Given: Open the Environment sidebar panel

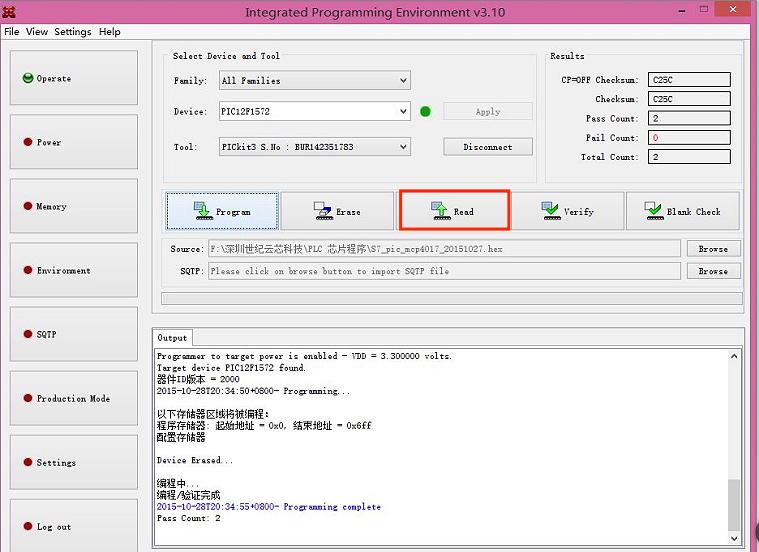Looking at the screenshot, I should tap(74, 270).
